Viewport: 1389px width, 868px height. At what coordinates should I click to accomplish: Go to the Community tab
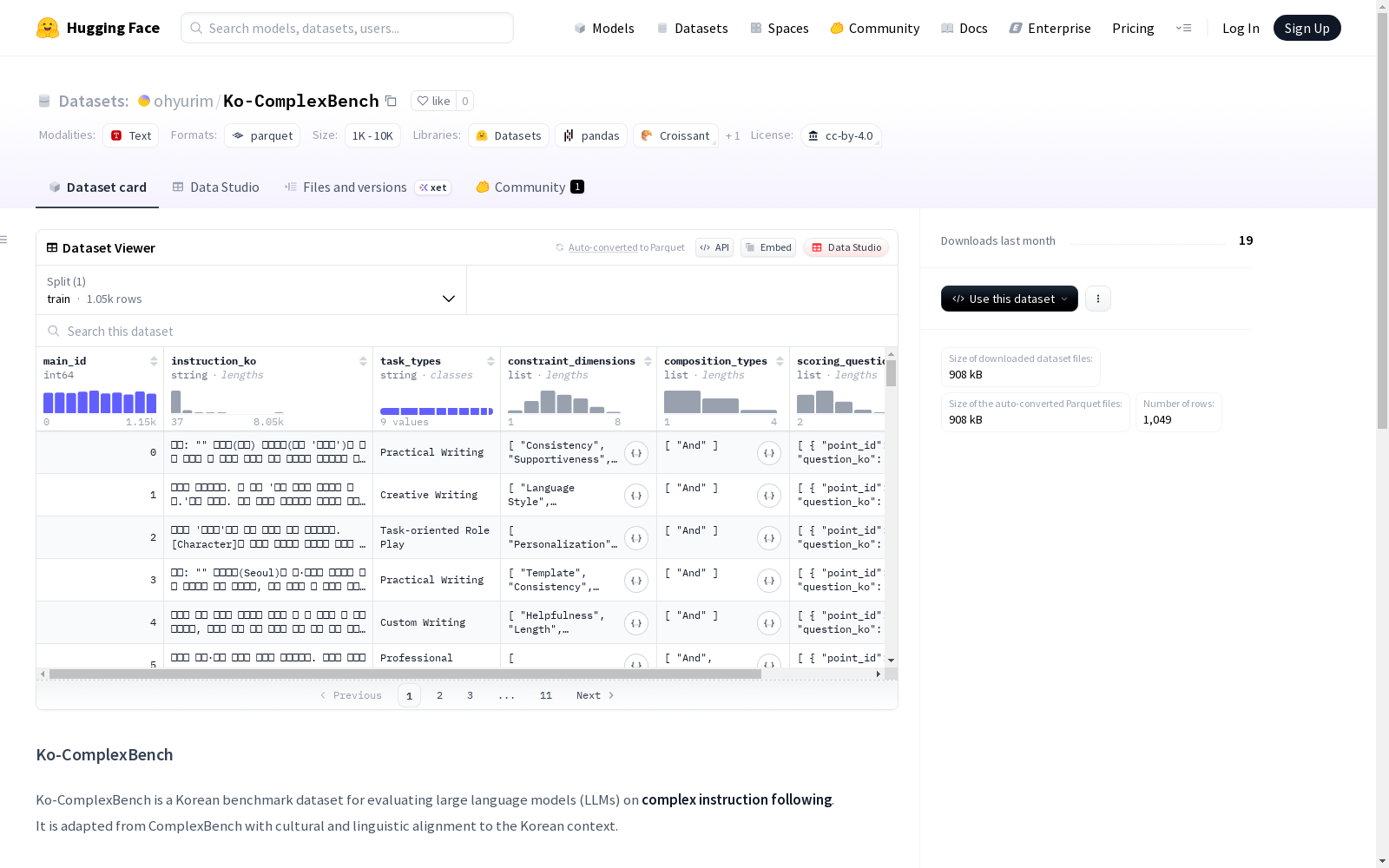(530, 187)
